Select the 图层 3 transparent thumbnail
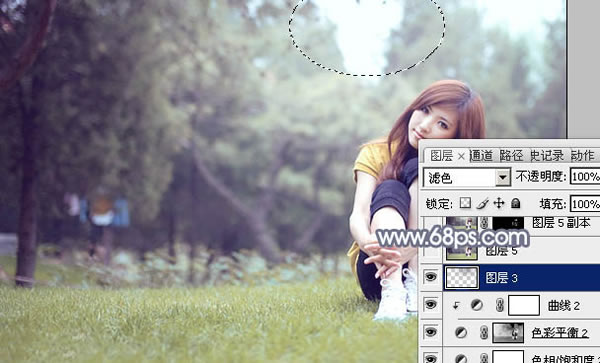 [x=461, y=278]
